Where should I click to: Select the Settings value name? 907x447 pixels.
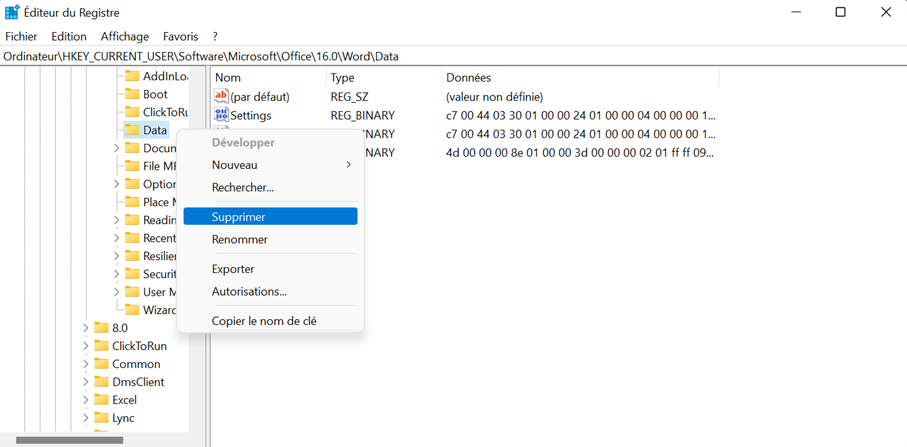(251, 115)
